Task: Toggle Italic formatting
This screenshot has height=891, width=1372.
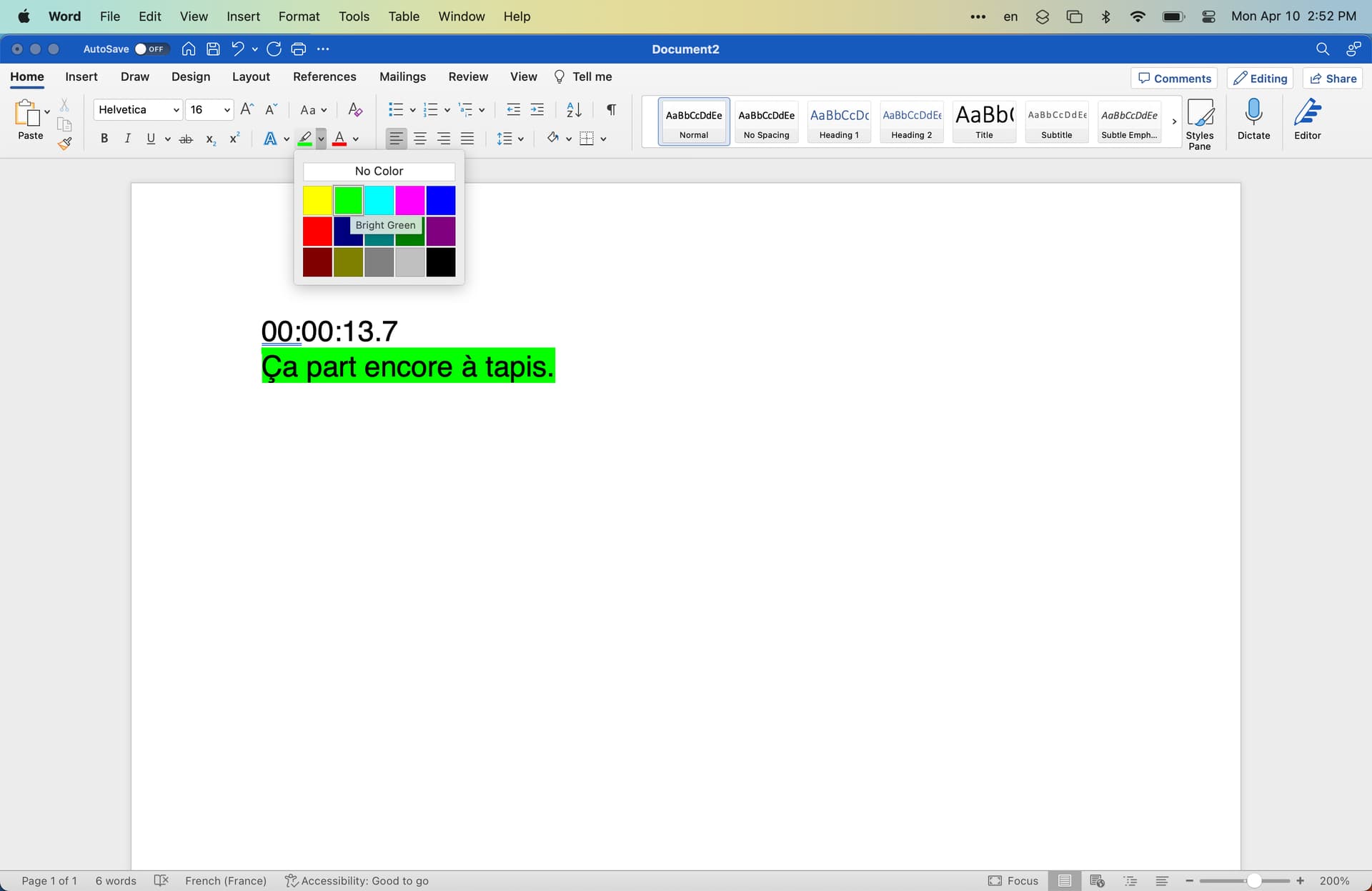Action: tap(127, 139)
